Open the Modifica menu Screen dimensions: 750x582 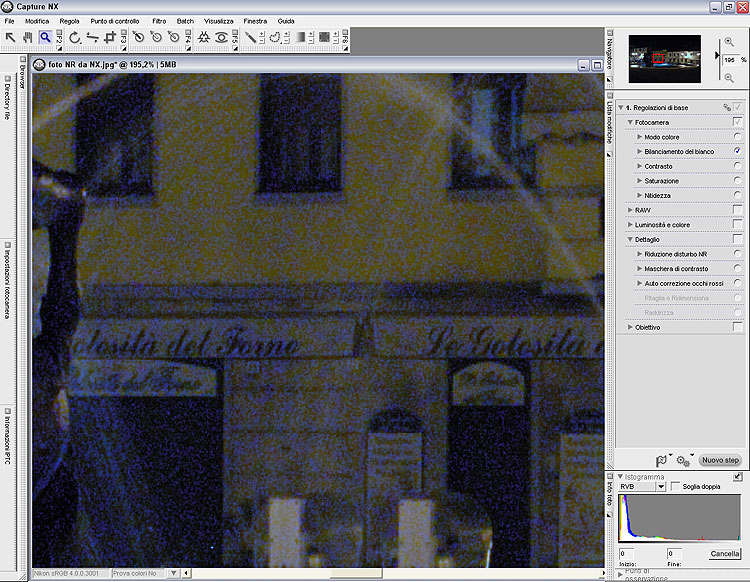pyautogui.click(x=37, y=21)
